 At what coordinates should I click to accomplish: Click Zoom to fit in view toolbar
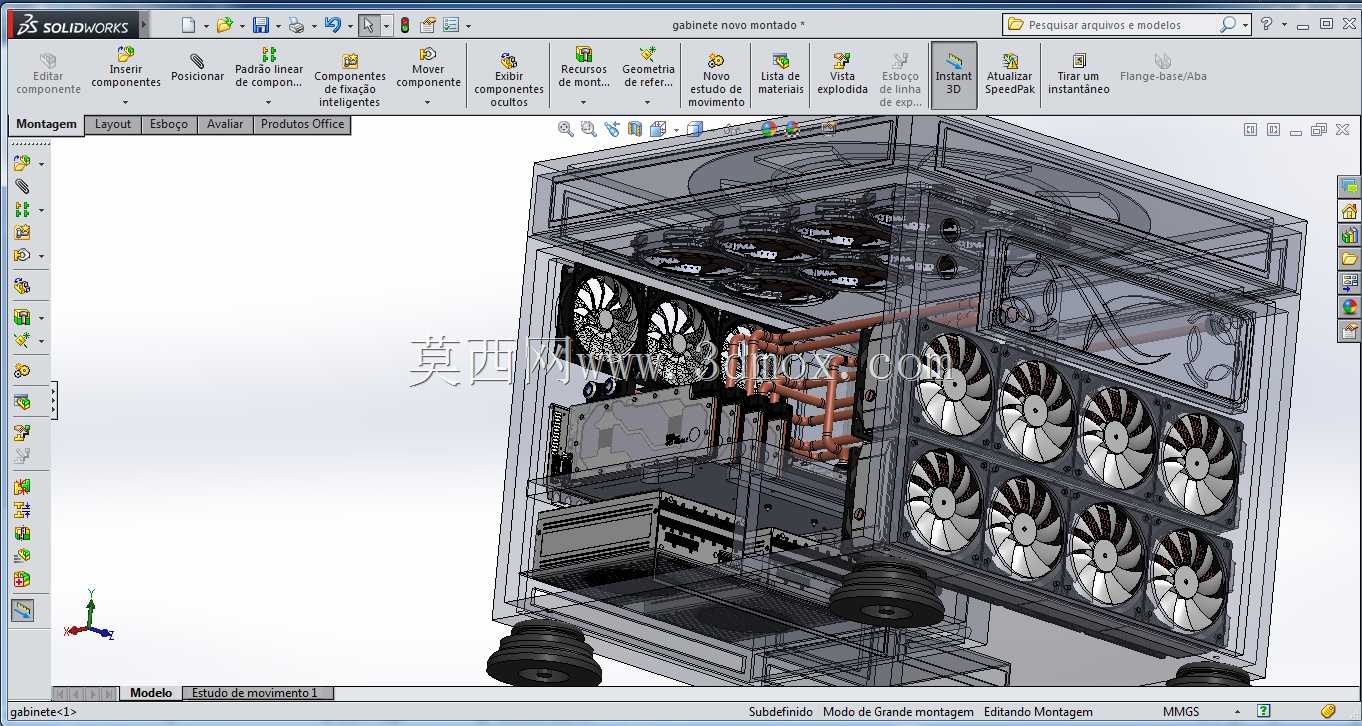pos(566,129)
